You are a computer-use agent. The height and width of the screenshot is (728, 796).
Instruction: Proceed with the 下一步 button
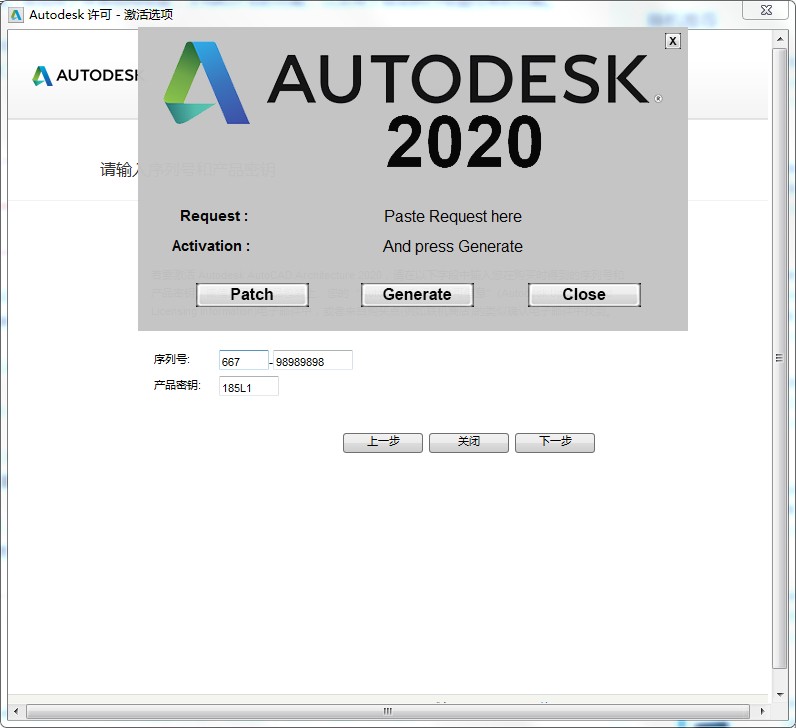point(555,442)
